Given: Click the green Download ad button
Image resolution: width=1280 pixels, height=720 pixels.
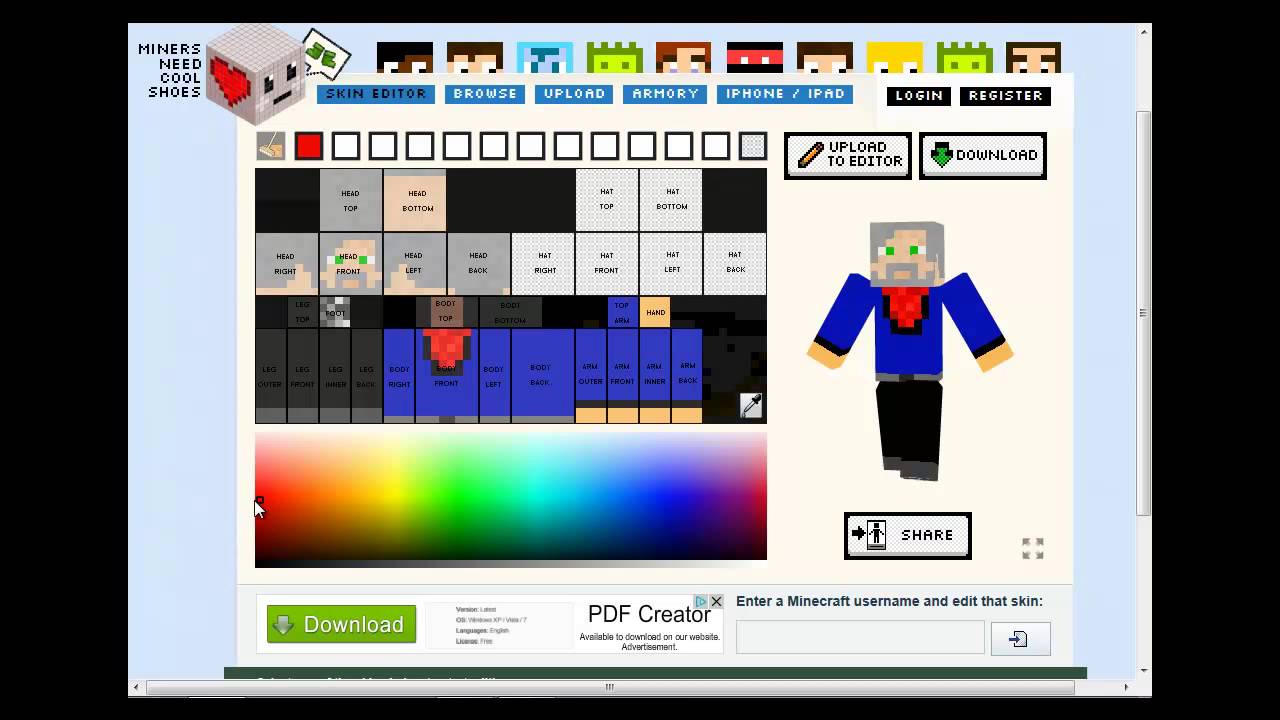Looking at the screenshot, I should coord(341,624).
